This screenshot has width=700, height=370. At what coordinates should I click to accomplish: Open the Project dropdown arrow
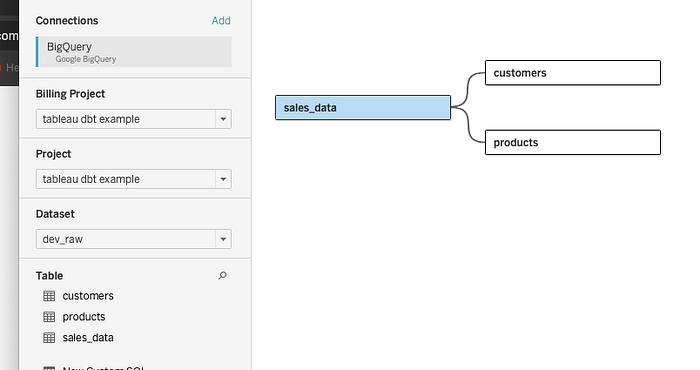point(223,179)
